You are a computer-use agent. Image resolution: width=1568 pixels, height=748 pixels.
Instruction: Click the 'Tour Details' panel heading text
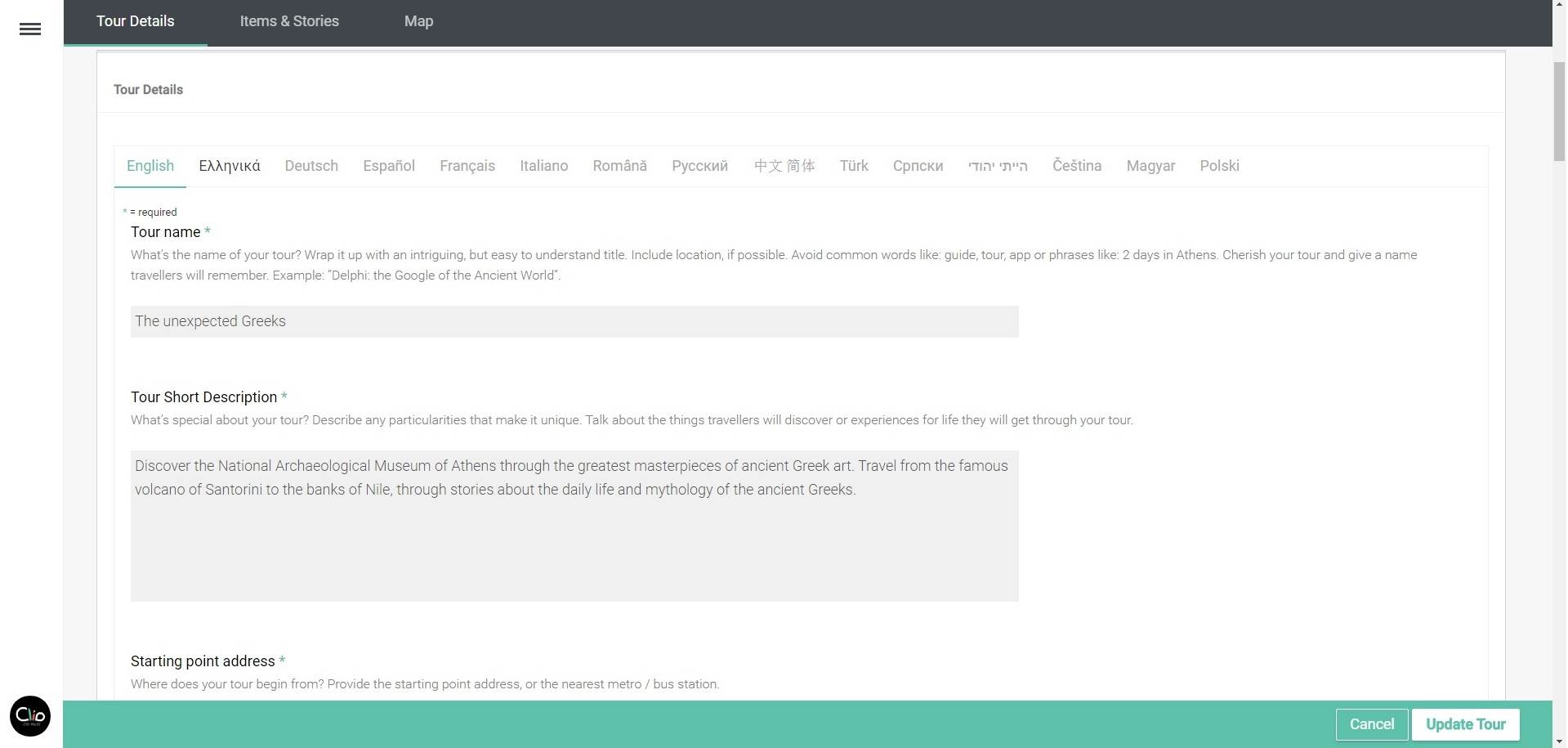point(148,90)
